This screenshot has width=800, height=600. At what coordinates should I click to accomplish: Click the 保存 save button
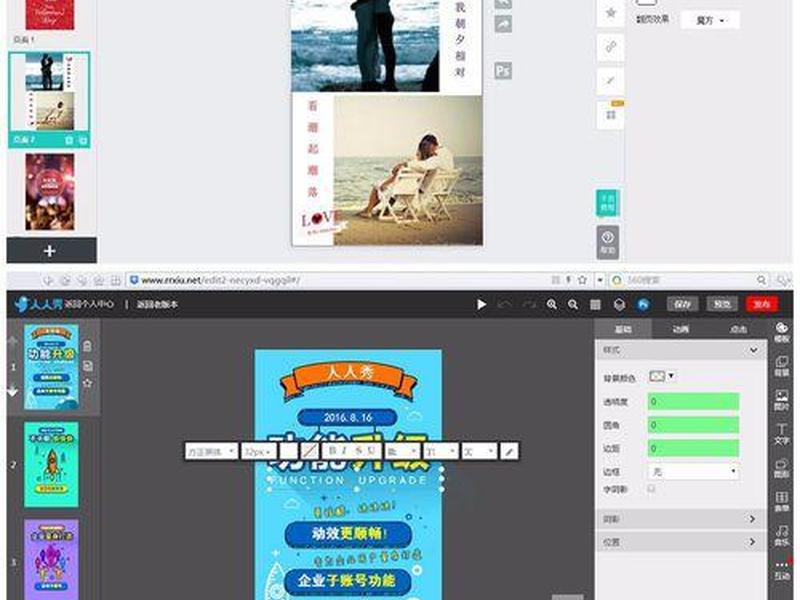[x=682, y=304]
